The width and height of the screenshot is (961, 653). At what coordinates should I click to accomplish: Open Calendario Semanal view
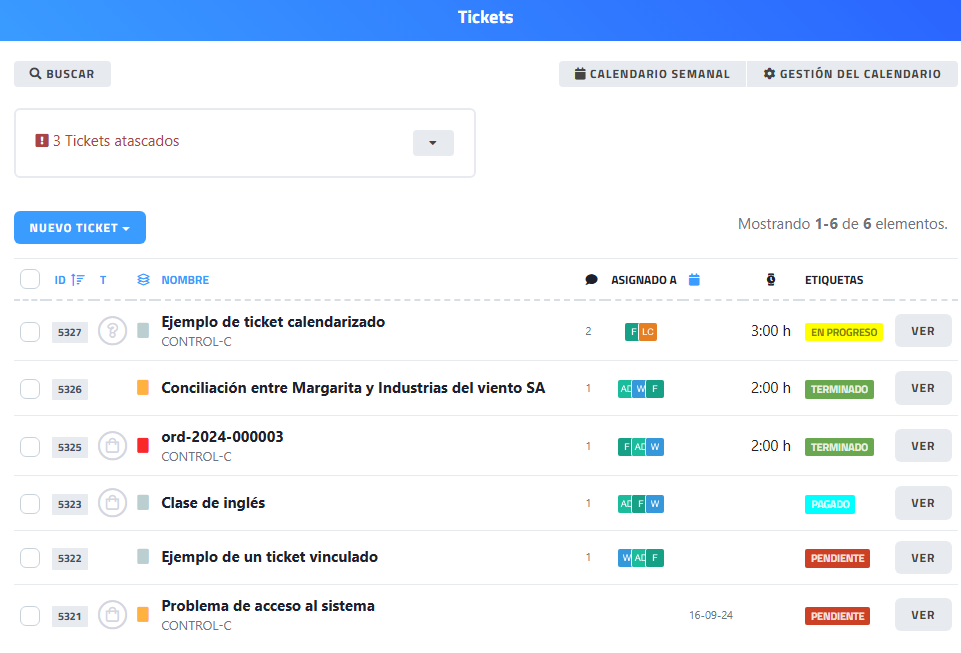click(652, 74)
